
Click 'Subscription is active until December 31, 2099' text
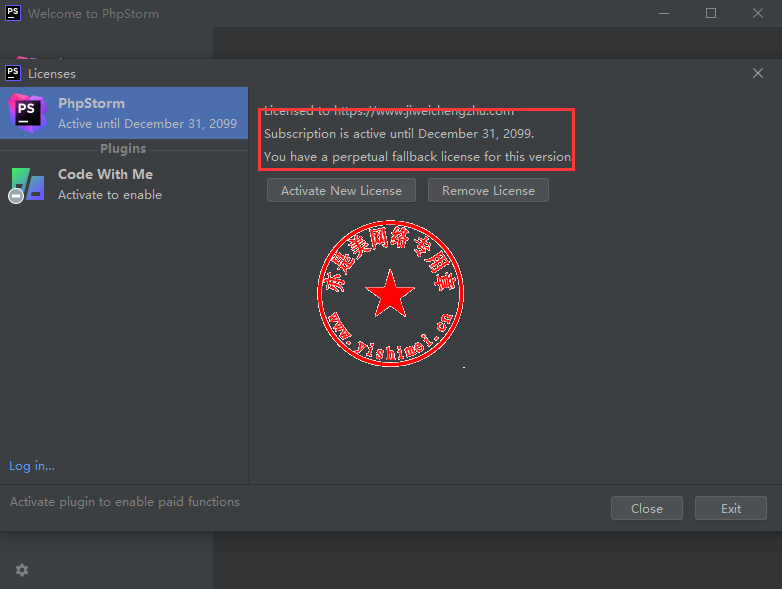coord(399,134)
